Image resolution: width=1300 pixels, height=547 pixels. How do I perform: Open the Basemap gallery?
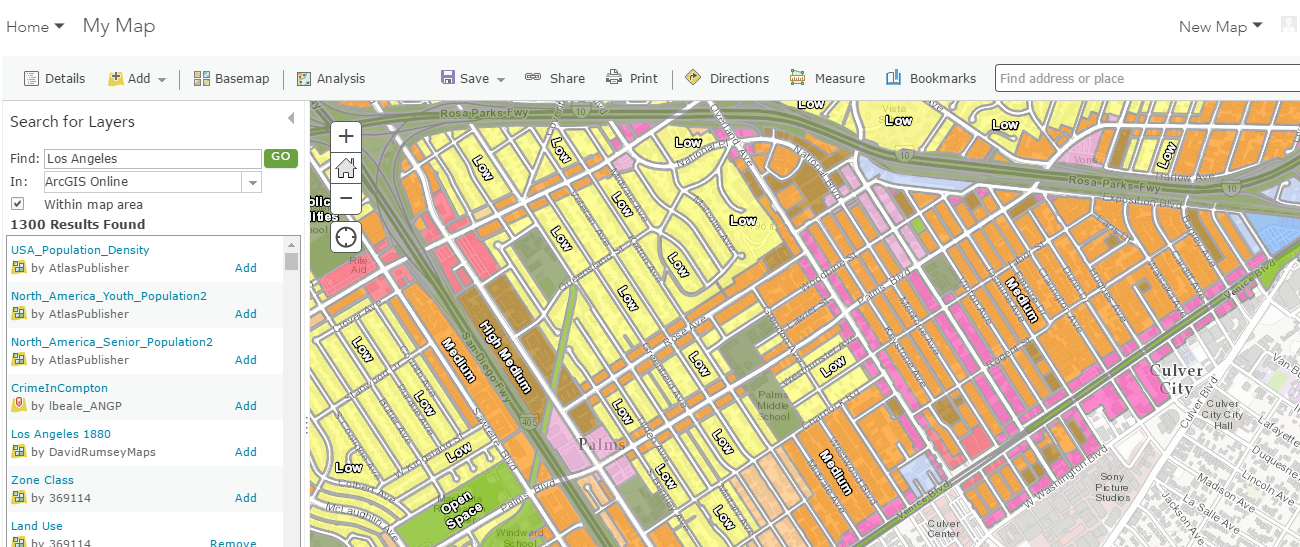tap(231, 78)
